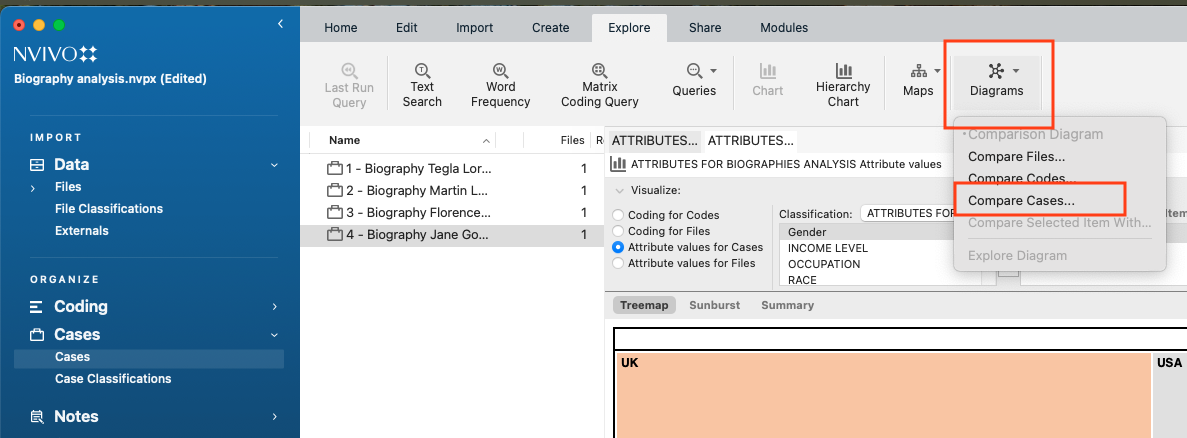The image size is (1187, 438).
Task: Switch to Sunburst view
Action: 714,305
